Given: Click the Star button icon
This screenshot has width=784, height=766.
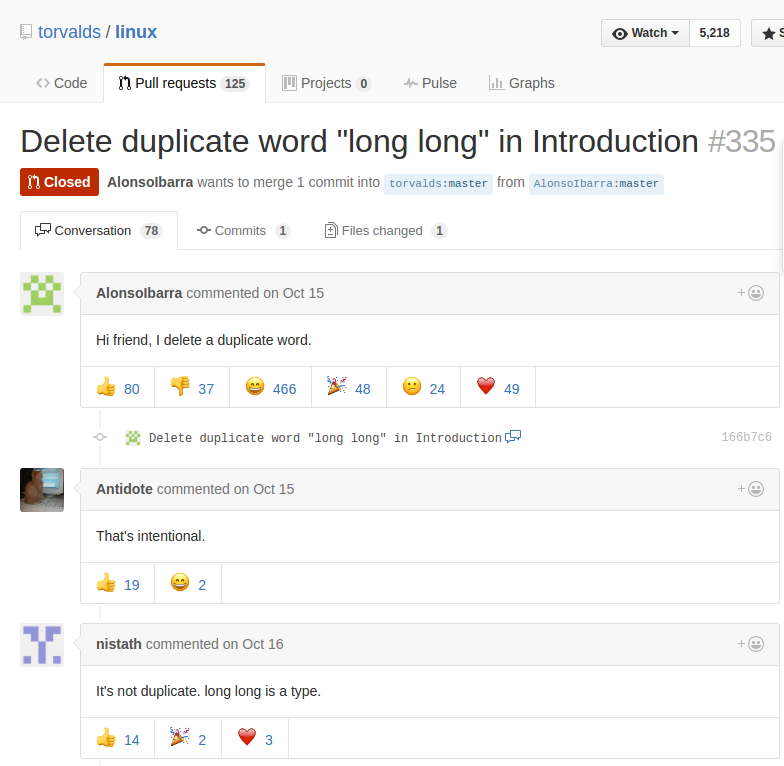Looking at the screenshot, I should 768,34.
